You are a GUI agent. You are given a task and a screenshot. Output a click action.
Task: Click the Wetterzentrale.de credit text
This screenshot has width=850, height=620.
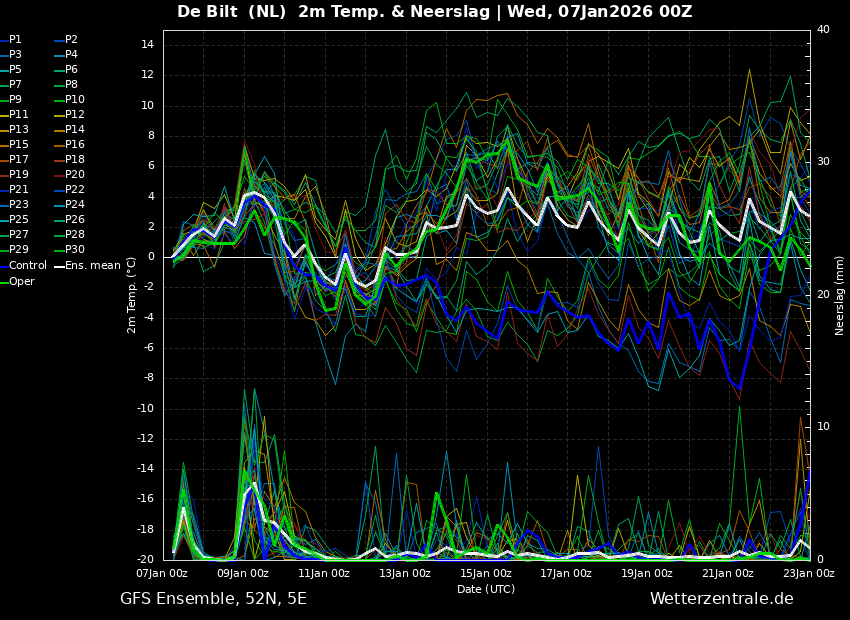click(x=722, y=599)
